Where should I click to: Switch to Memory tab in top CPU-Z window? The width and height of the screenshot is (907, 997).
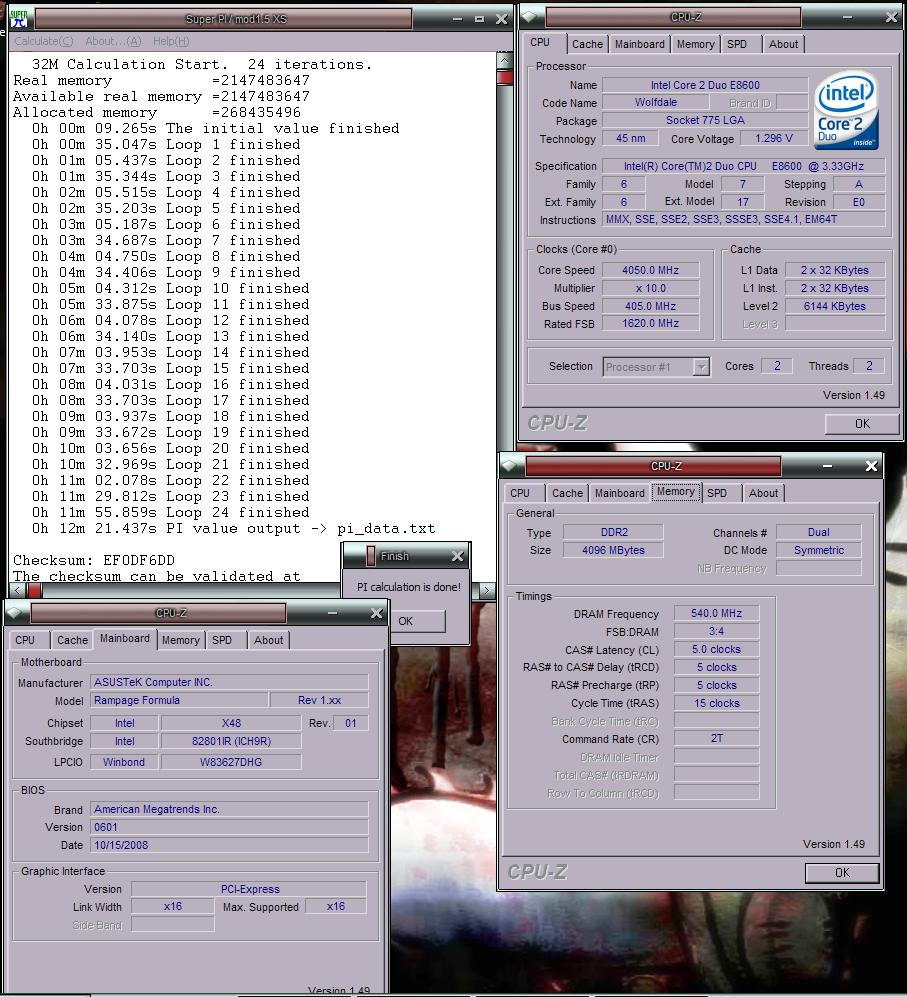[x=695, y=44]
